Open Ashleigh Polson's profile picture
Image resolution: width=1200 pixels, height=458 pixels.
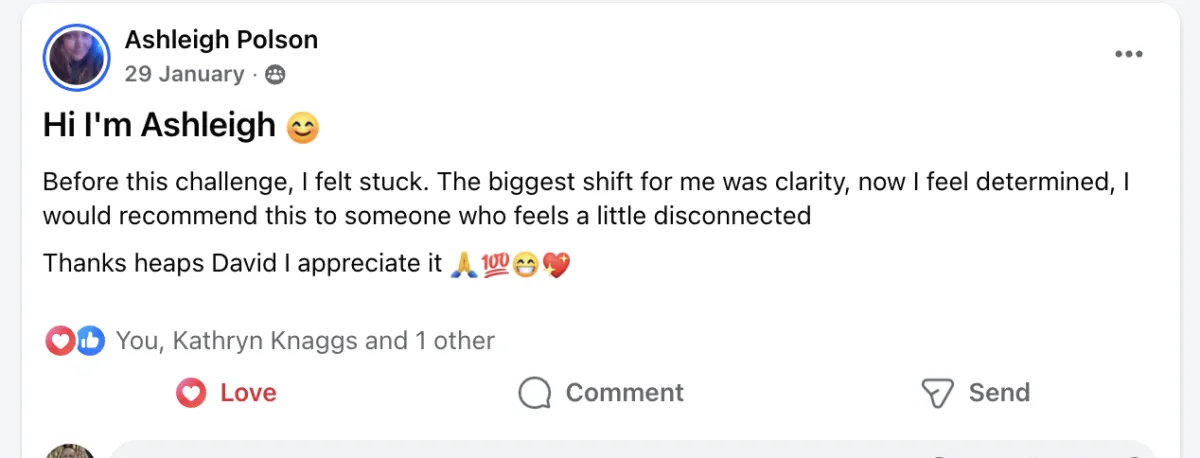[x=76, y=57]
